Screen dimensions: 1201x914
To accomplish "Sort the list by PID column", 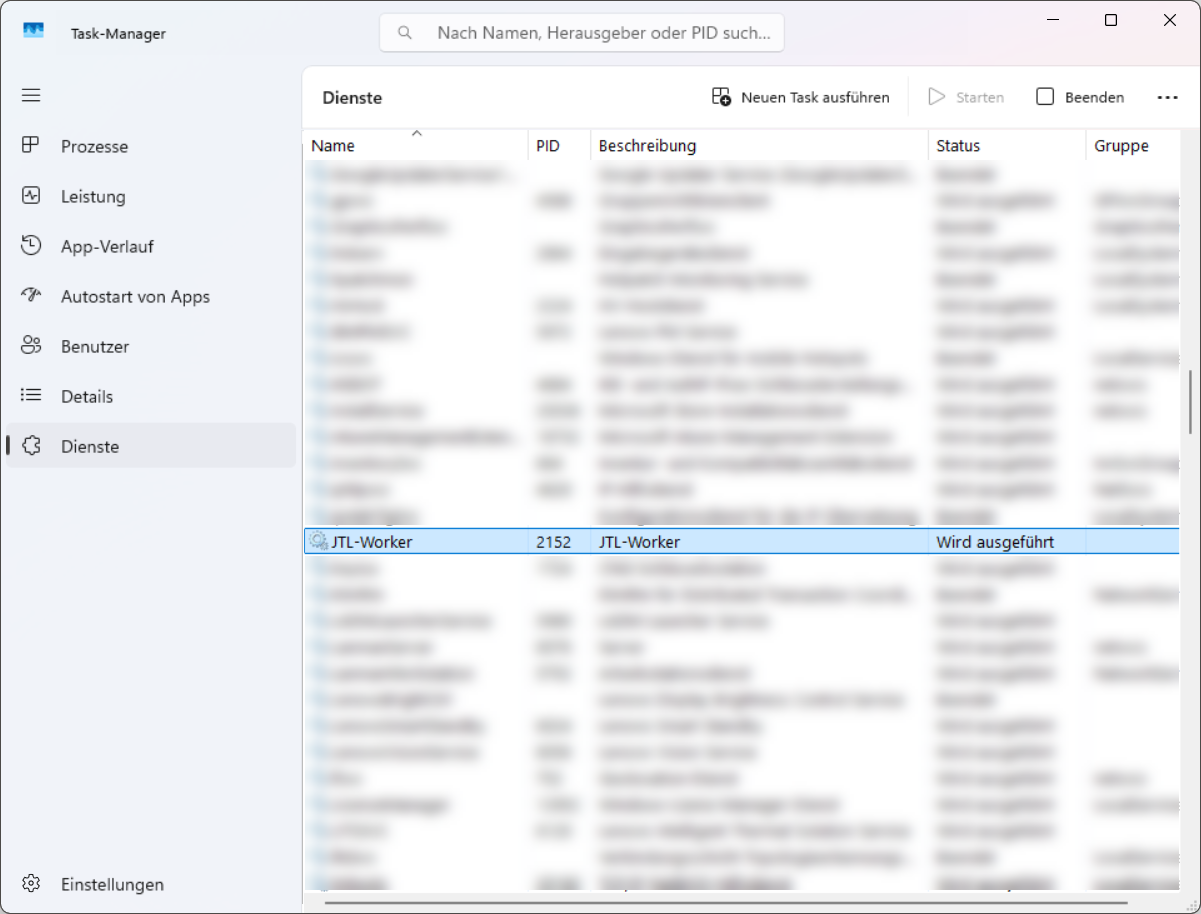I will [x=548, y=146].
